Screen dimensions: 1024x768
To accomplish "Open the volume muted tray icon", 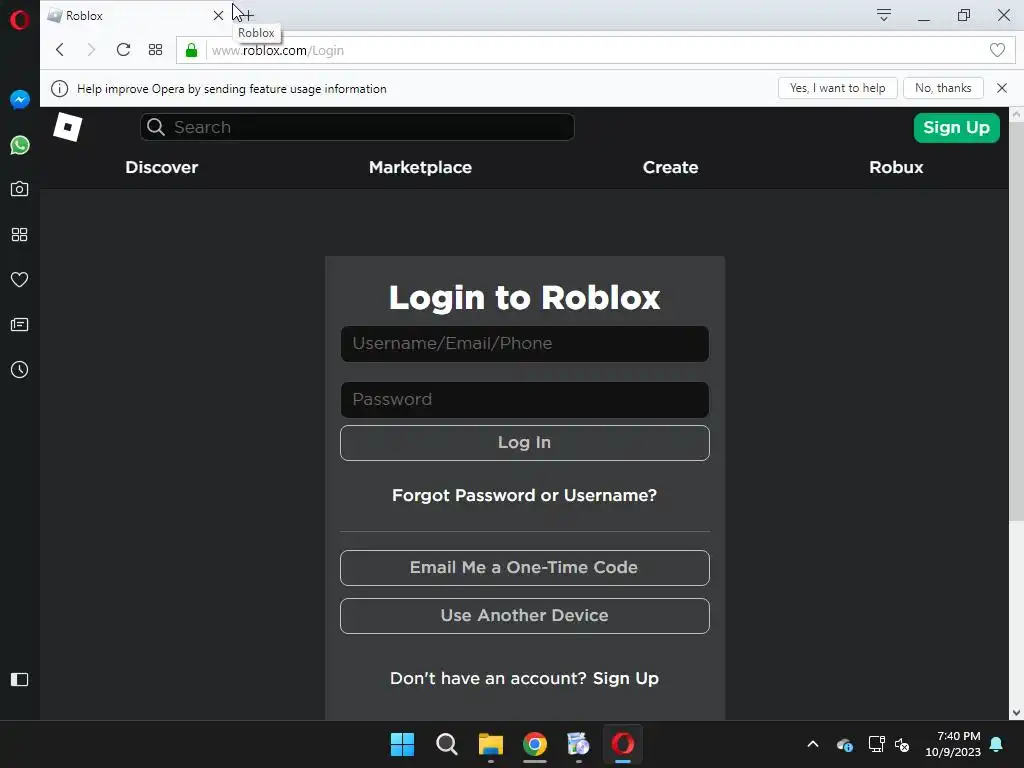I will coord(902,744).
